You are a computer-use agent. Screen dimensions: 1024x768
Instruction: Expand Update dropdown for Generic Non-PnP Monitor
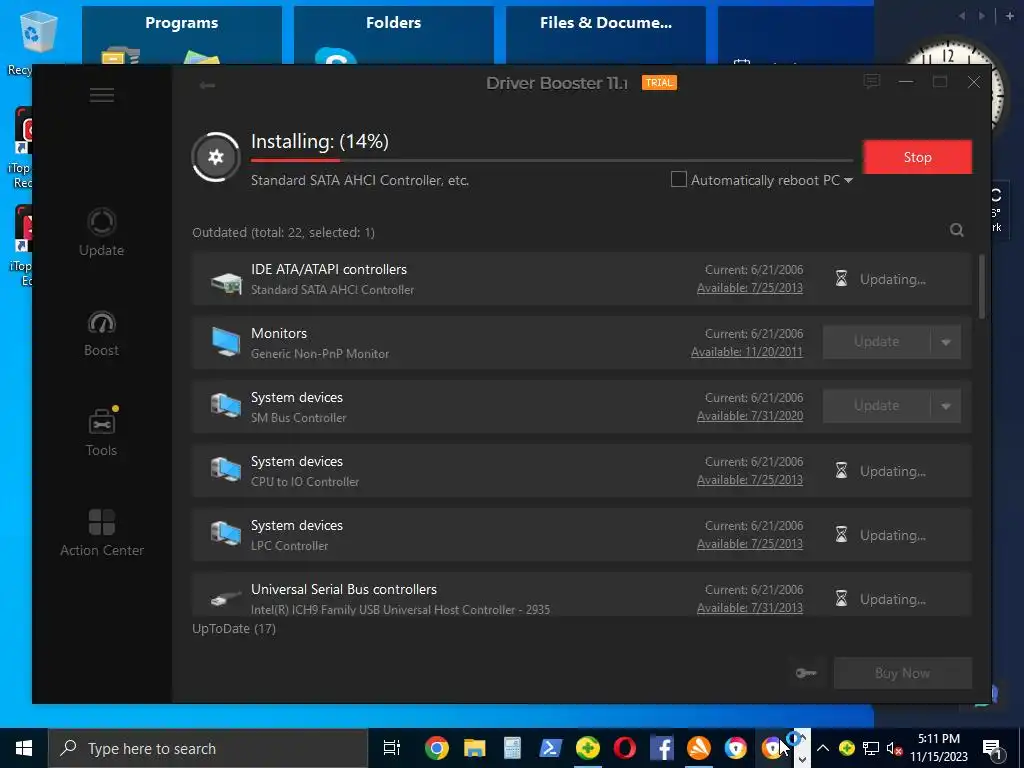pyautogui.click(x=946, y=342)
